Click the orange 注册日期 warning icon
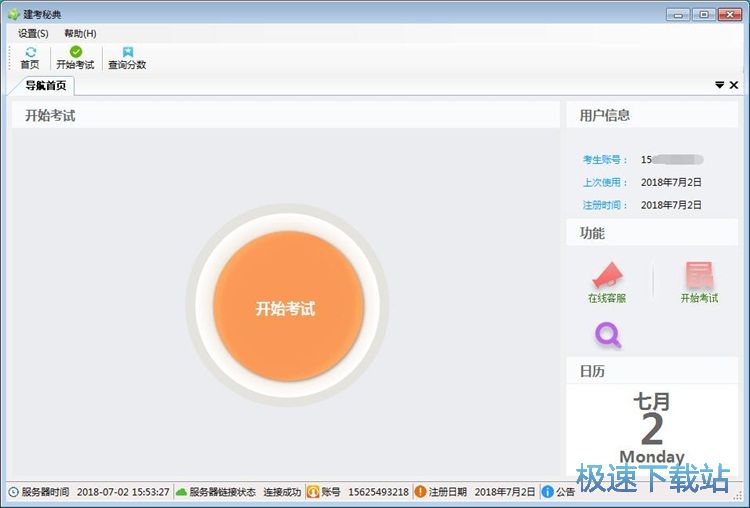The image size is (750, 508). pos(420,491)
